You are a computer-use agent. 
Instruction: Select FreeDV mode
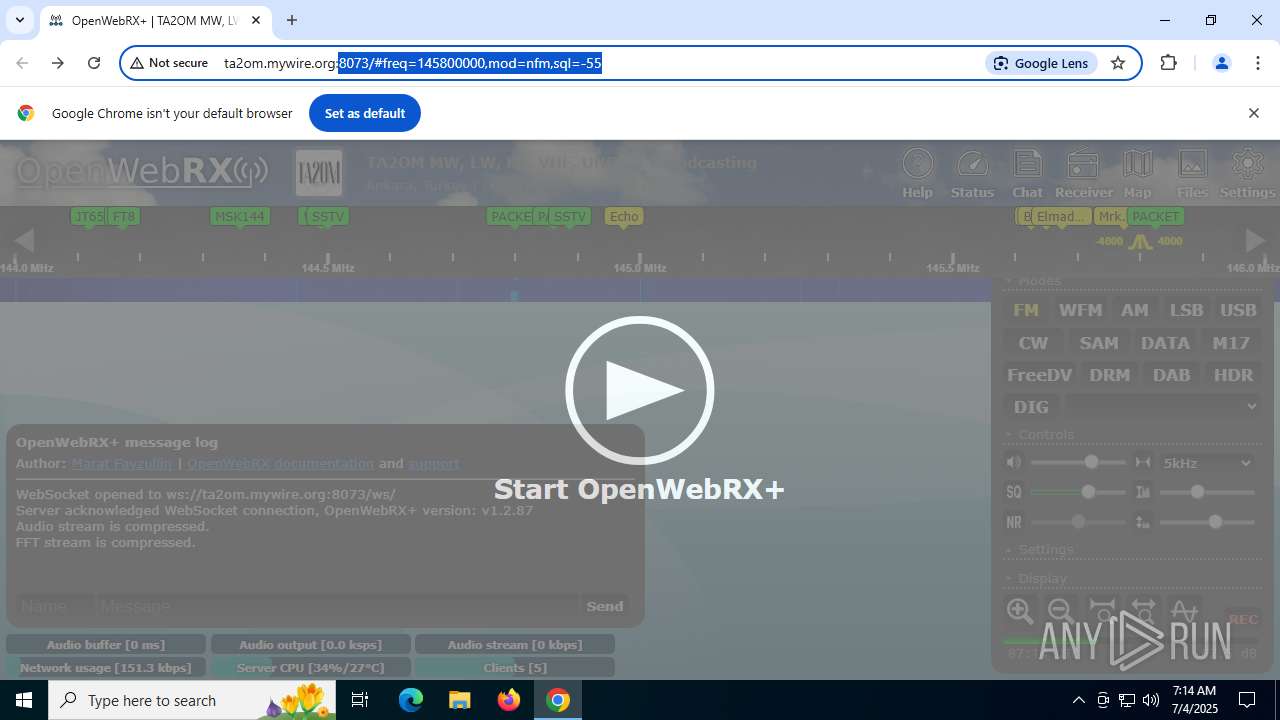[1039, 375]
